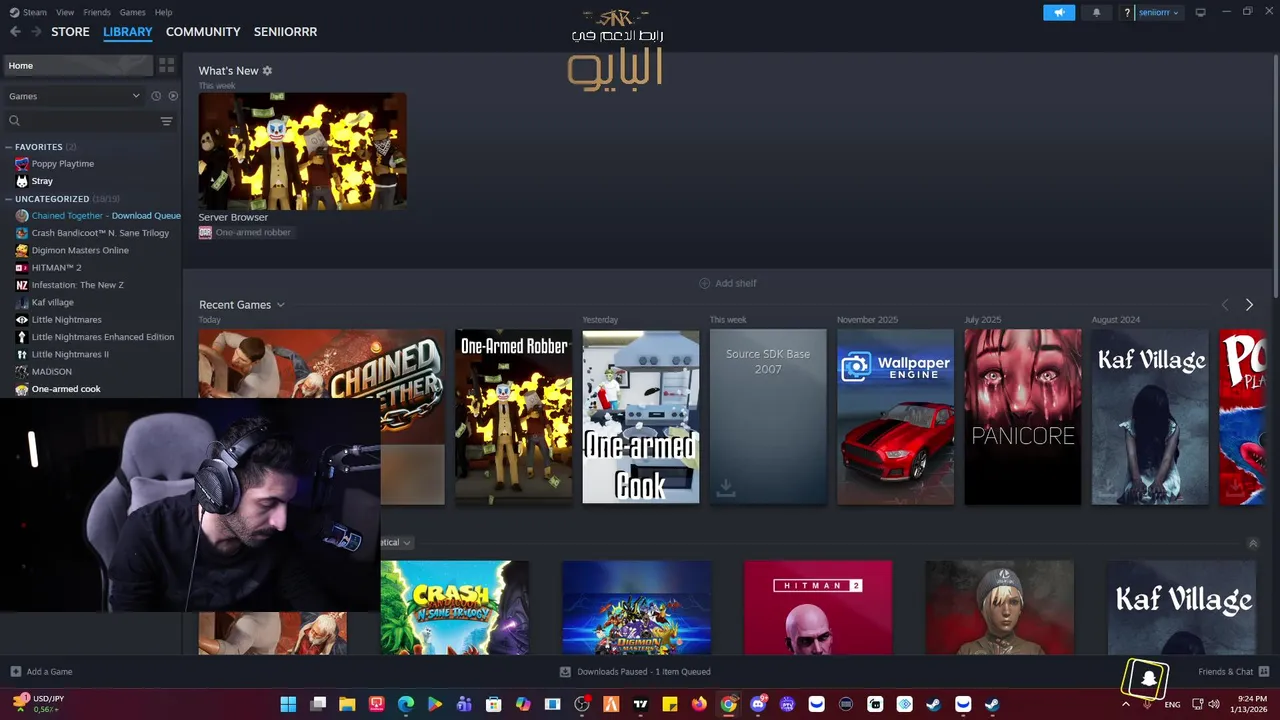Open the Games menu
Viewport: 1280px width, 720px height.
pyautogui.click(x=132, y=12)
